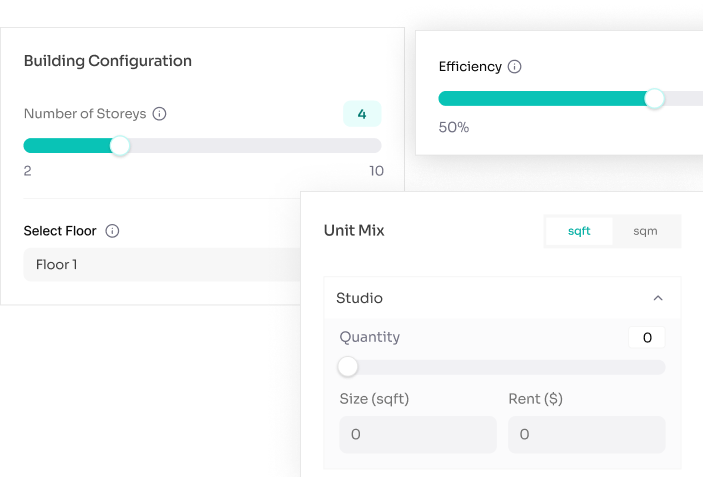Click the Rent ($) input field
The height and width of the screenshot is (477, 703).
pos(586,434)
